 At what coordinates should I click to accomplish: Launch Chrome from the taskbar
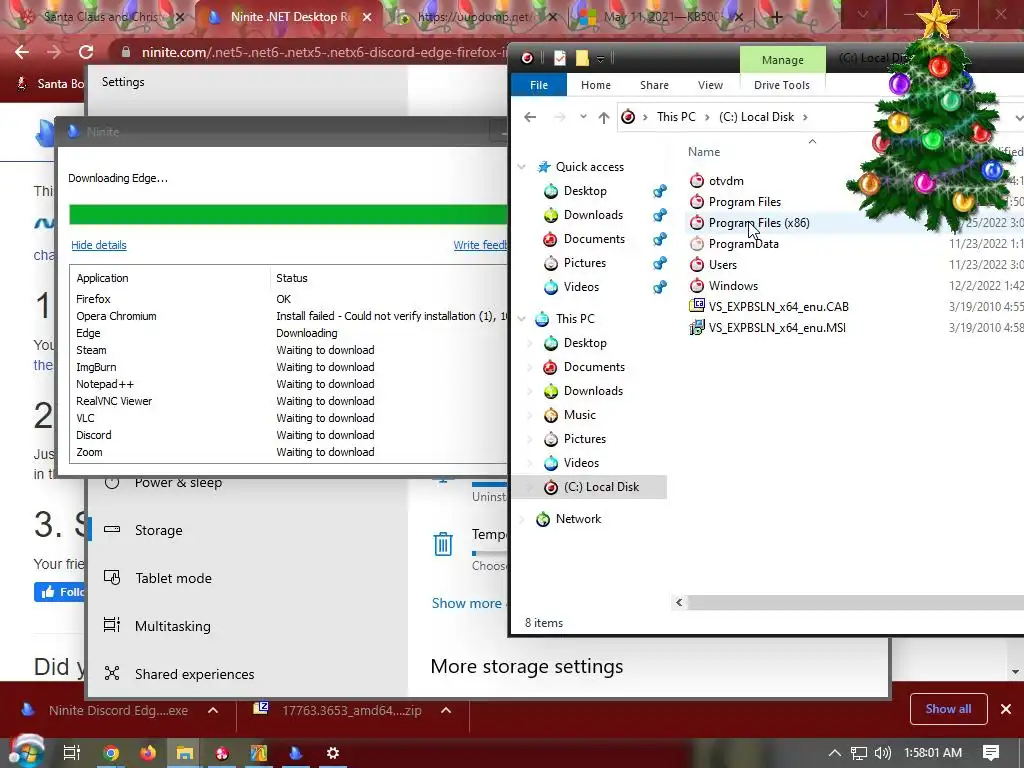pos(111,753)
